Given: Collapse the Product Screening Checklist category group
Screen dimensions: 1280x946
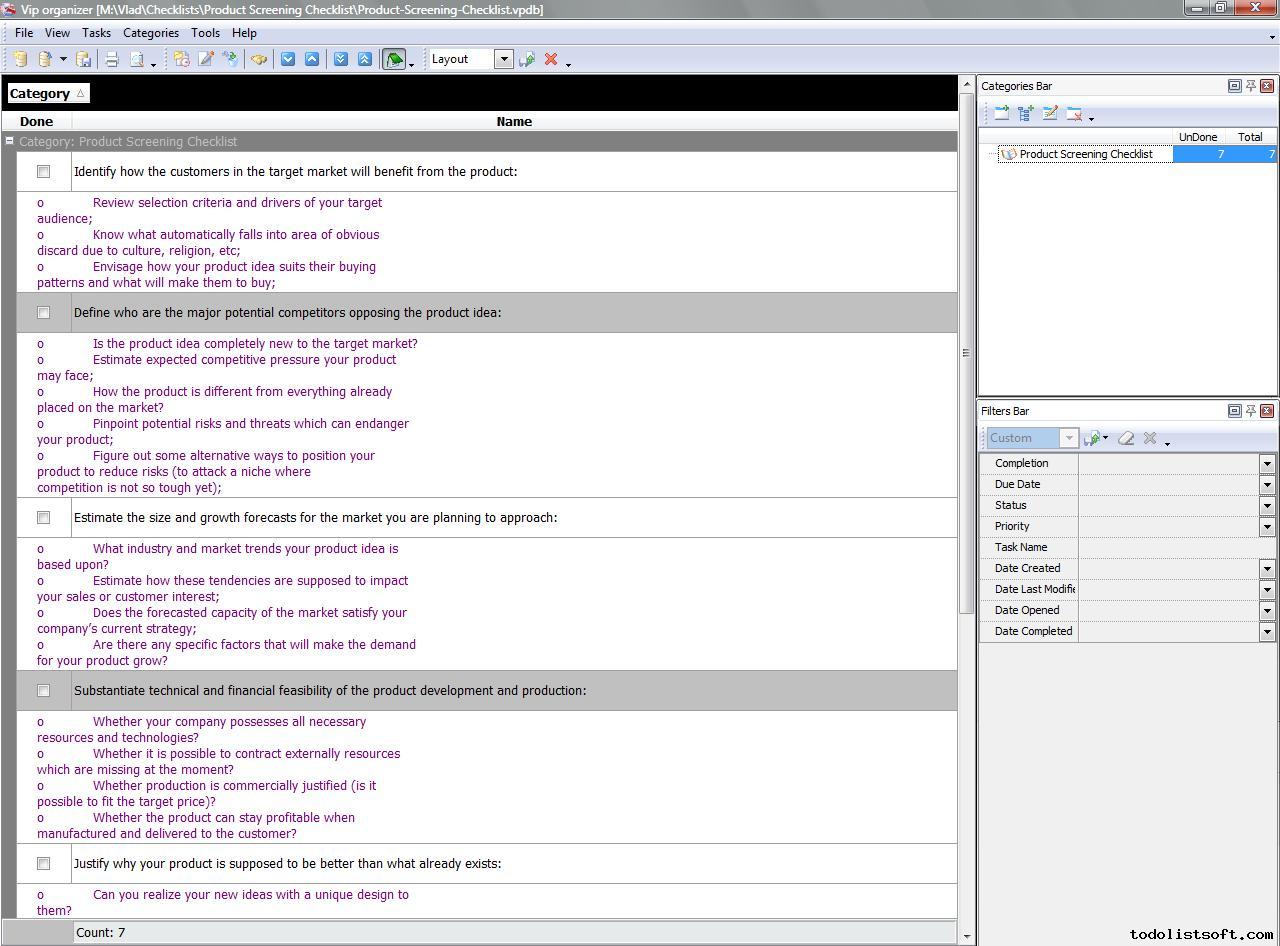Looking at the screenshot, I should click(9, 141).
